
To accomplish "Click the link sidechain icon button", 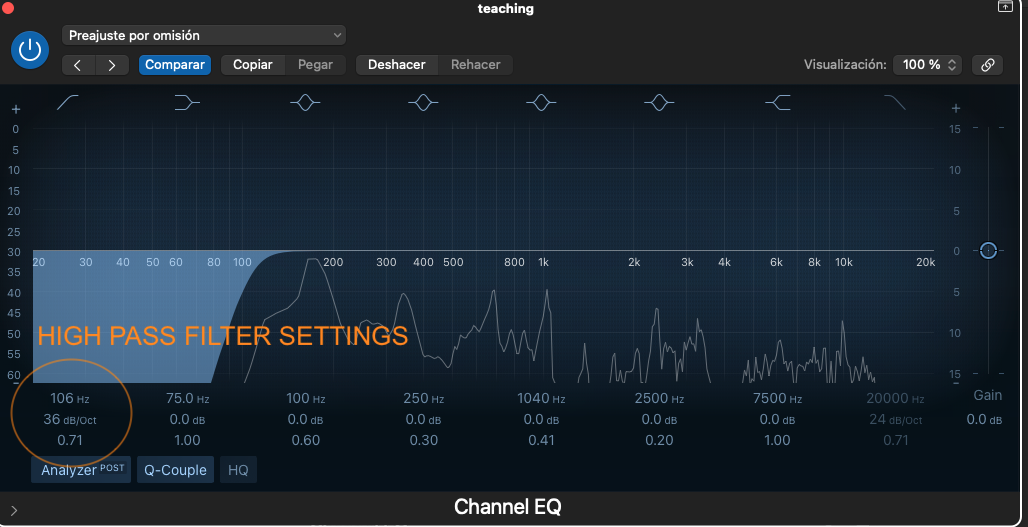I will [987, 65].
